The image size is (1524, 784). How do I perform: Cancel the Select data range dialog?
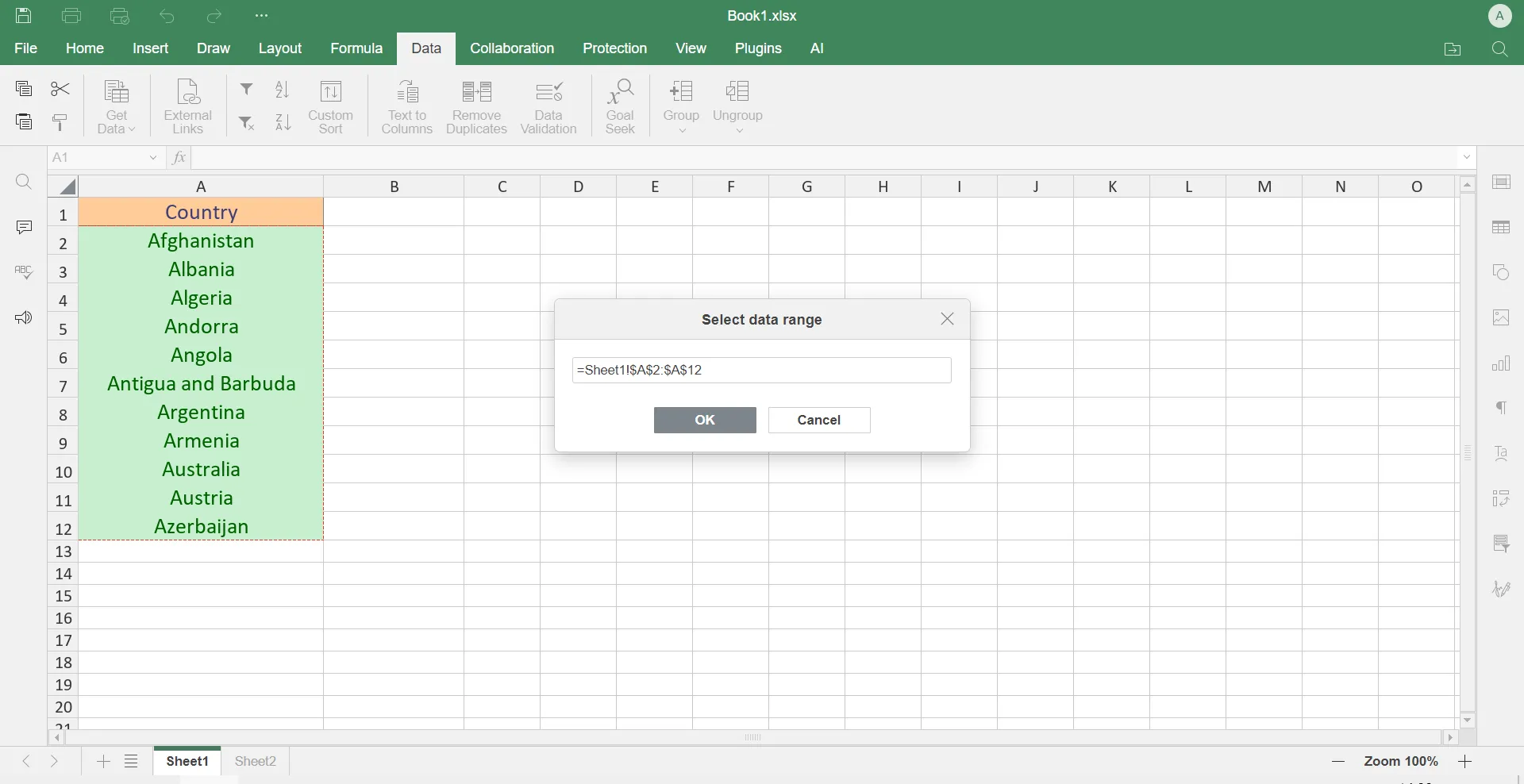(x=818, y=420)
